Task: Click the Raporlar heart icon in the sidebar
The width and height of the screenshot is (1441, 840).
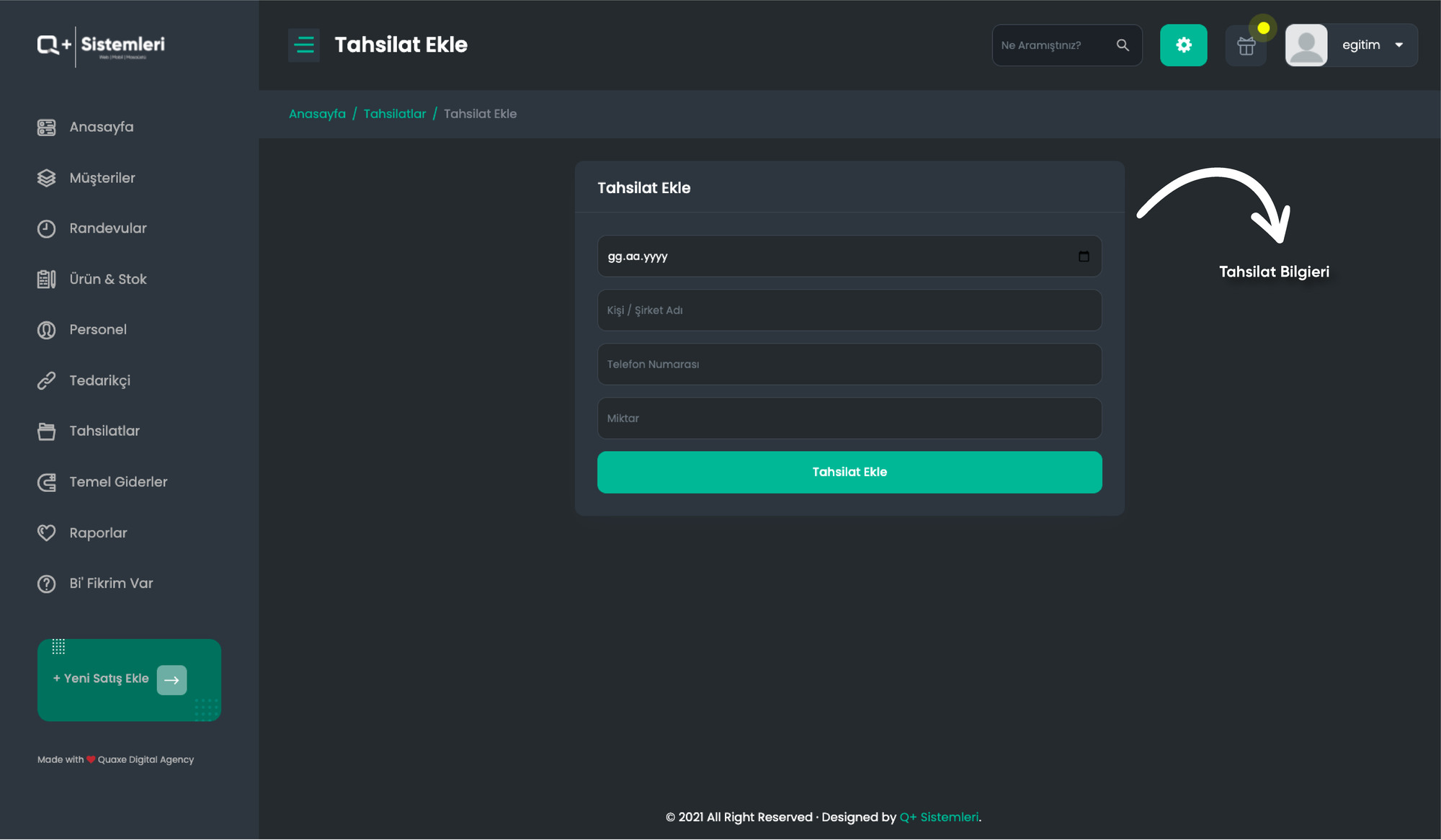Action: coord(46,533)
